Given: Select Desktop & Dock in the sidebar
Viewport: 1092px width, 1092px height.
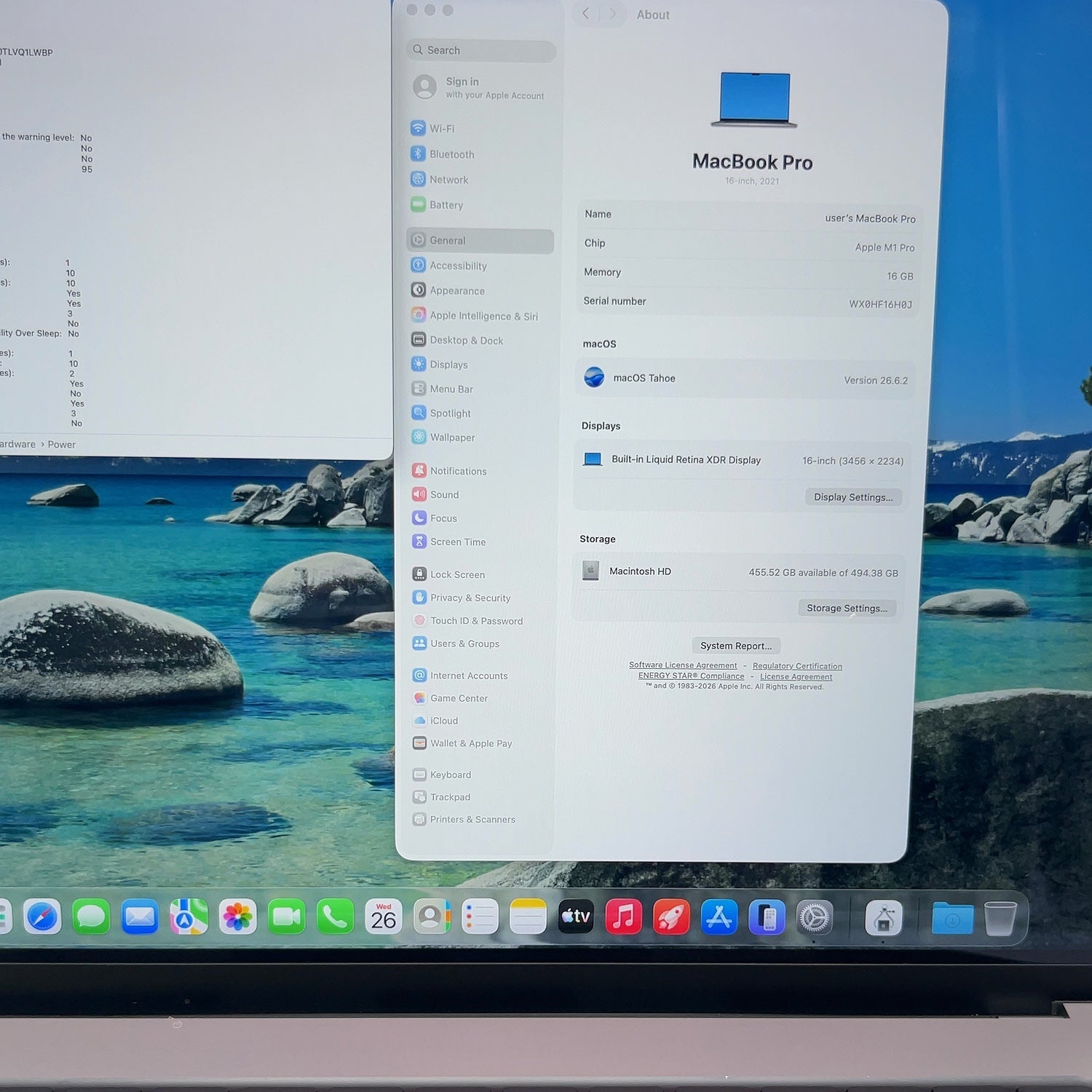Looking at the screenshot, I should [480, 340].
